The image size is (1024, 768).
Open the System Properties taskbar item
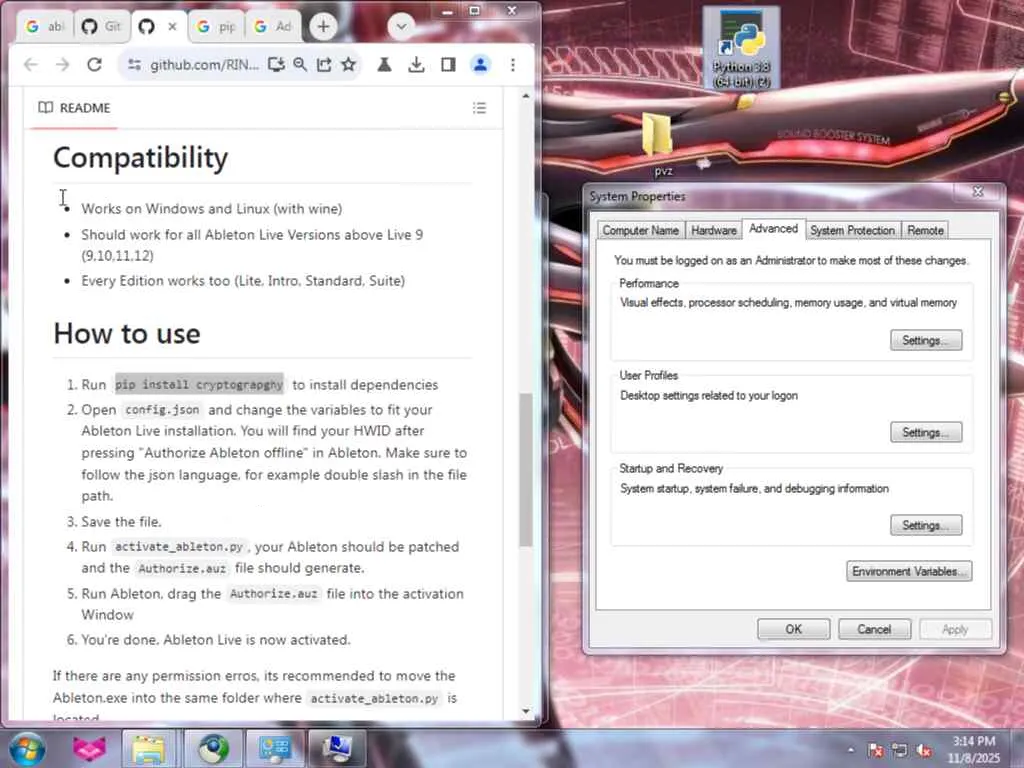[337, 748]
